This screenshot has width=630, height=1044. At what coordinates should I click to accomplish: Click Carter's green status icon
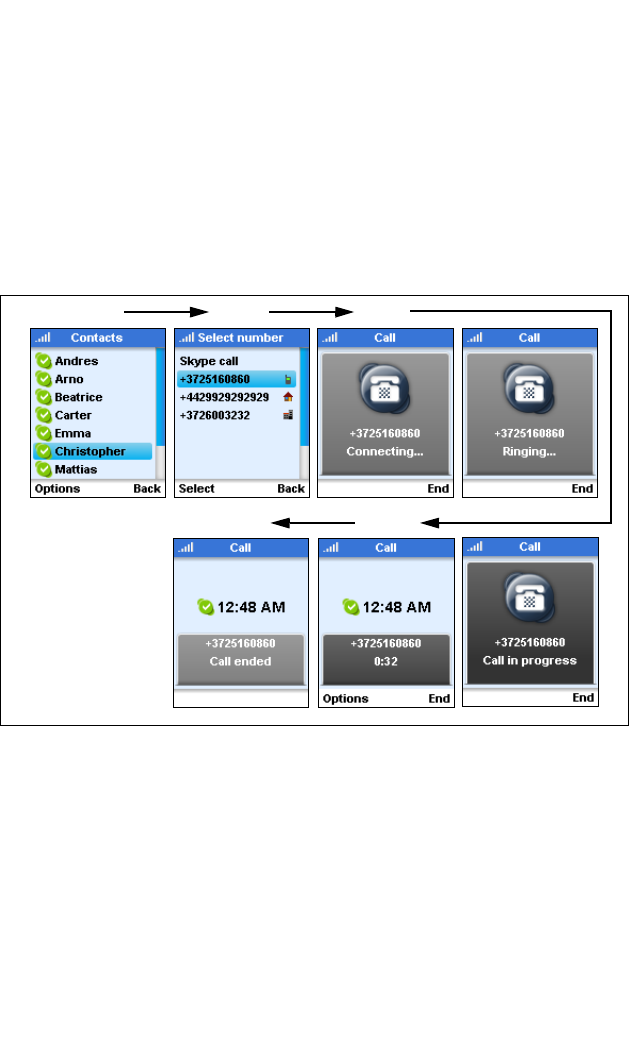coord(44,415)
